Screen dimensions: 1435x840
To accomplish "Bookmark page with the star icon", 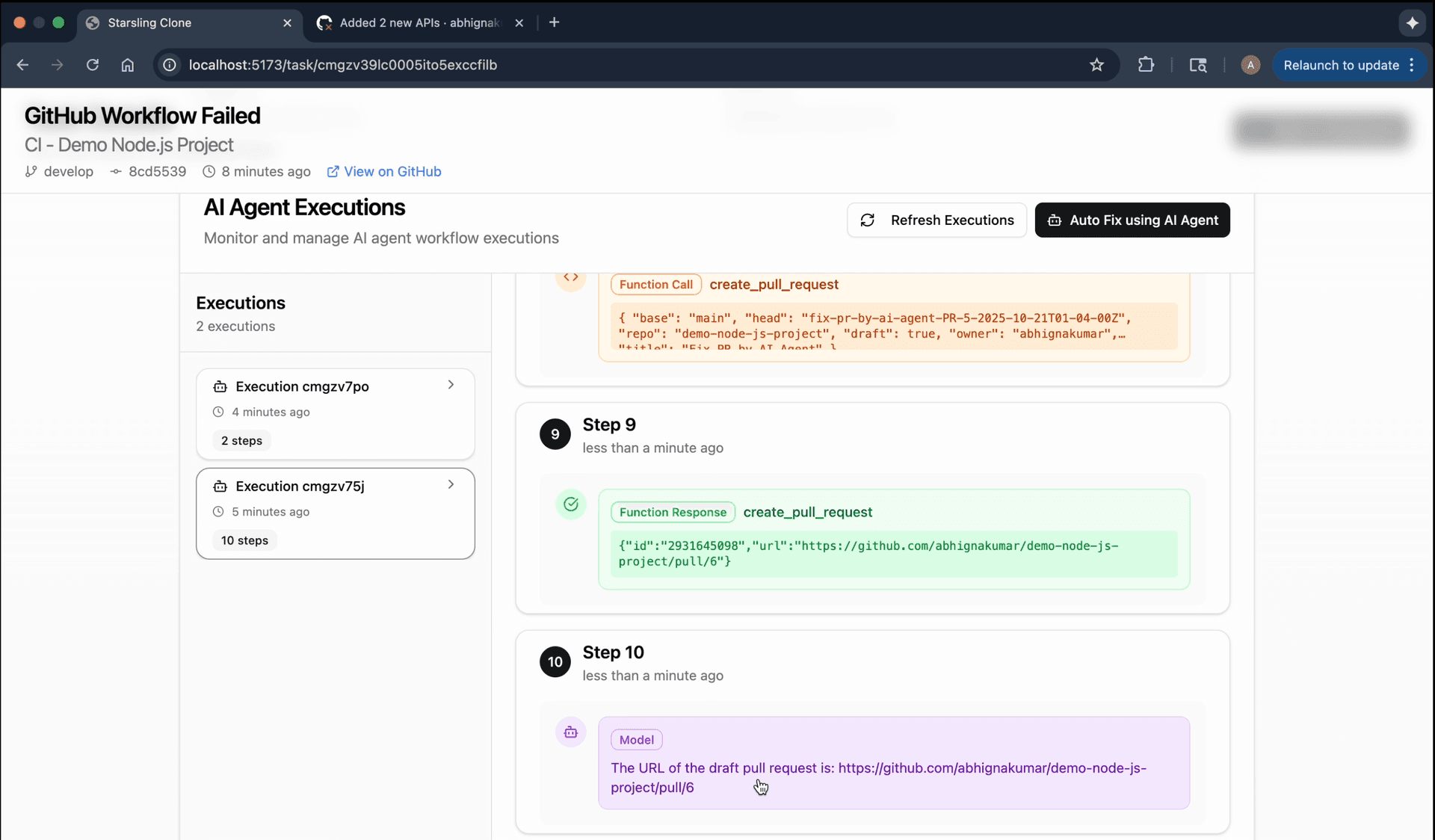I will pos(1096,65).
